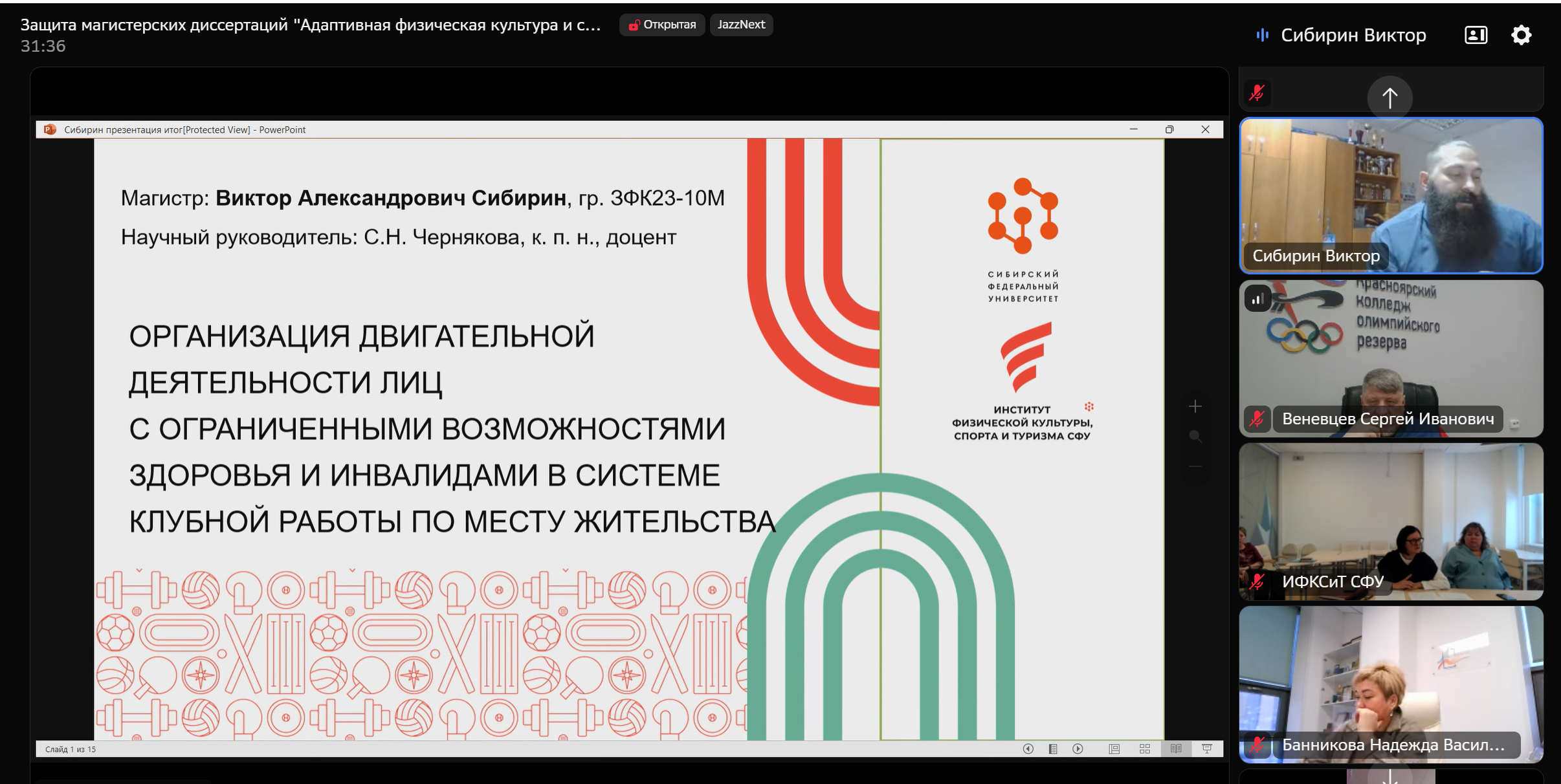This screenshot has width=1561, height=784.
Task: Open the settings gear icon
Action: 1521,35
